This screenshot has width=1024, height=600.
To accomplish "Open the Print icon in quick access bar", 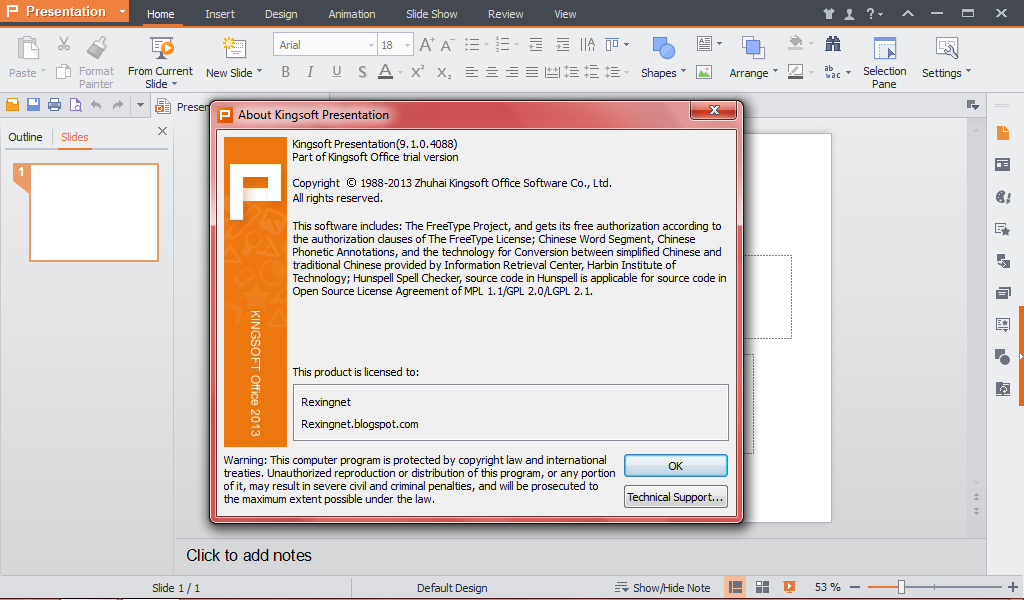I will pyautogui.click(x=53, y=104).
